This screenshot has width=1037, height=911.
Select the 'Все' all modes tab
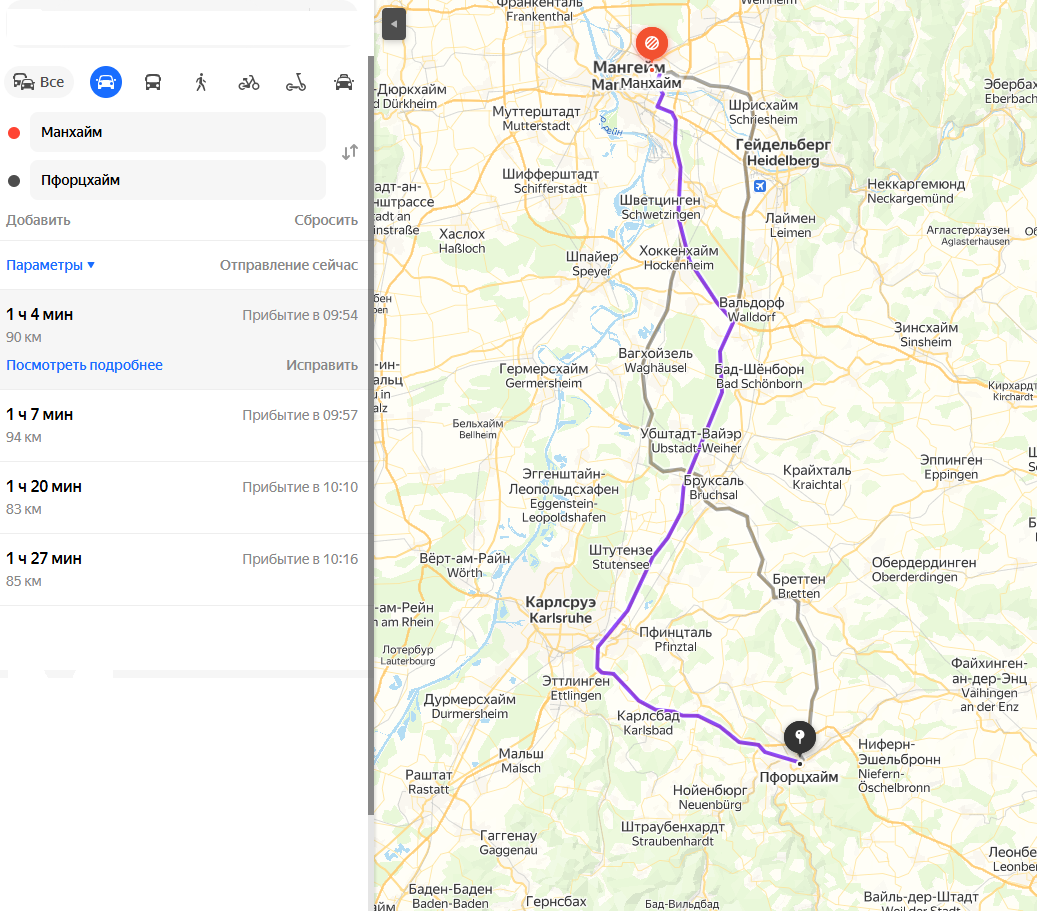(39, 82)
